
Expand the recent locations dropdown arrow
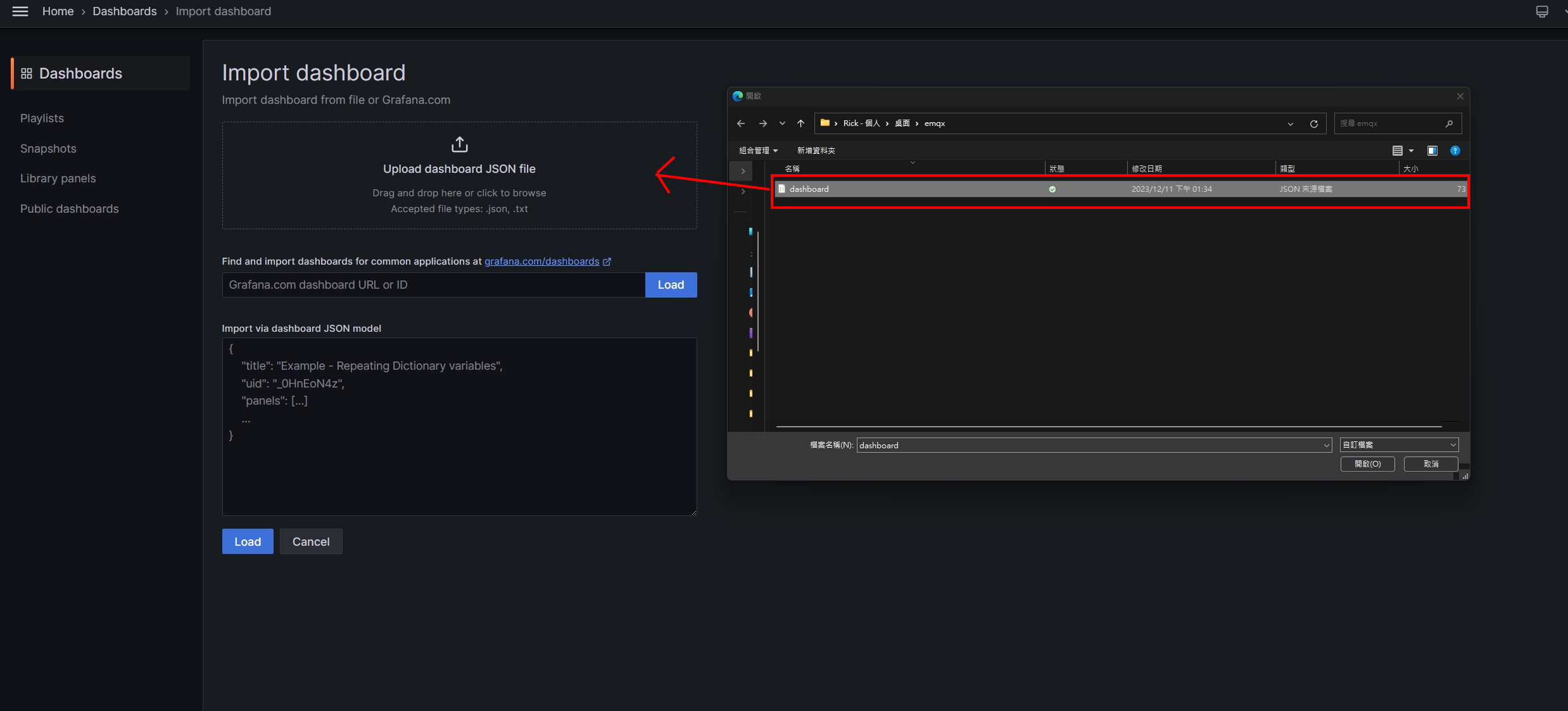click(x=783, y=123)
